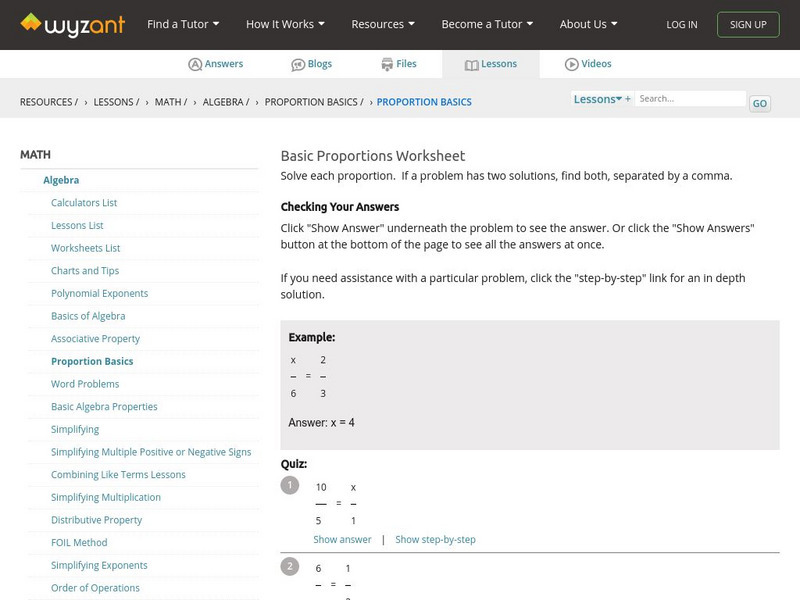Open the Lessons search category dropdown

click(598, 99)
